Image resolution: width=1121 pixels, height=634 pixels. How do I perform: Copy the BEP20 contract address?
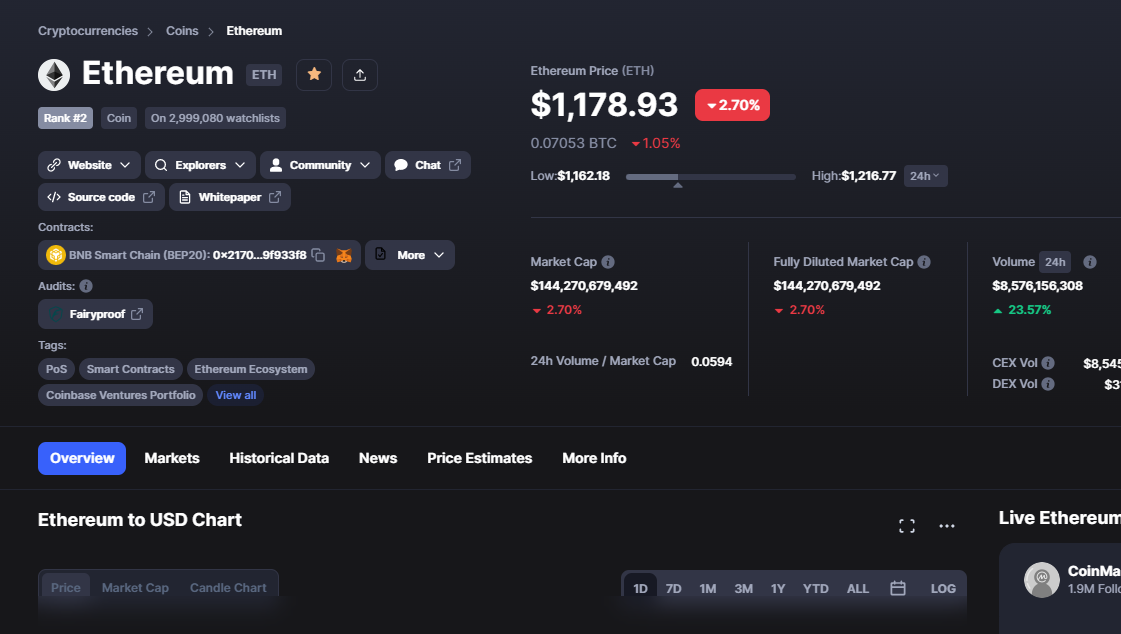pyautogui.click(x=319, y=255)
